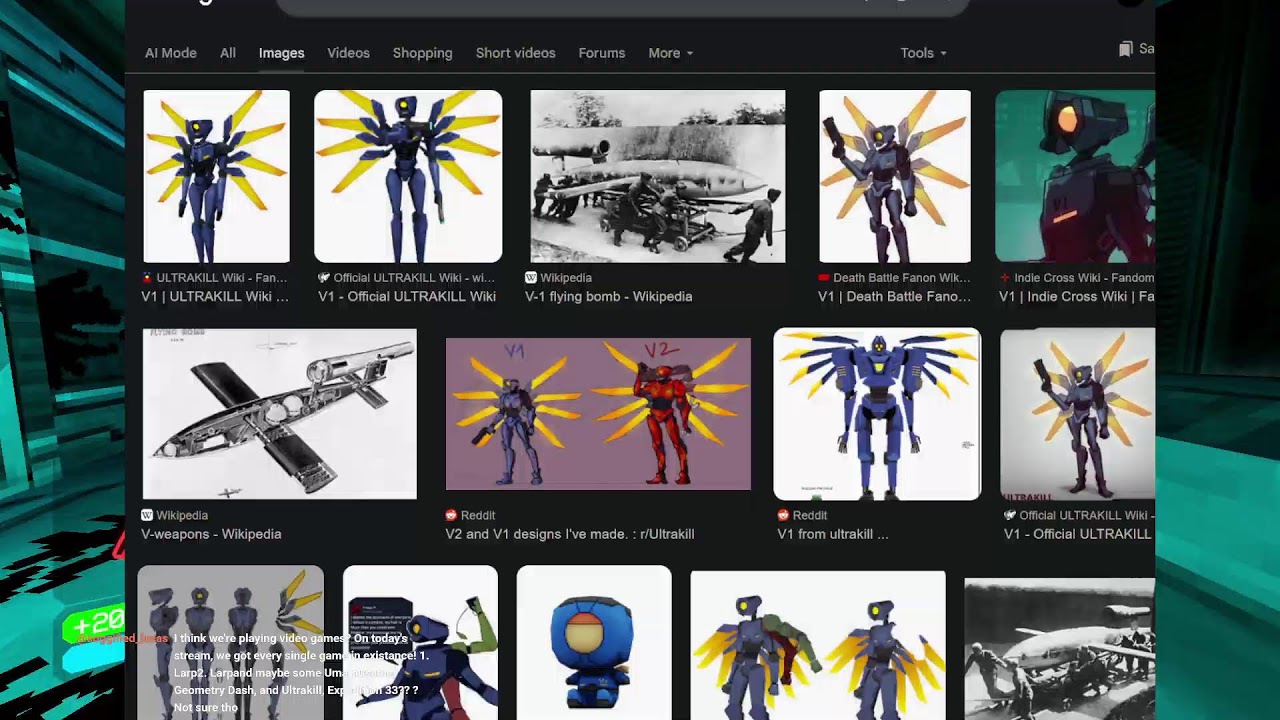Open the blue round chibi robot thumbnail
The image size is (1280, 720).
tap(594, 642)
